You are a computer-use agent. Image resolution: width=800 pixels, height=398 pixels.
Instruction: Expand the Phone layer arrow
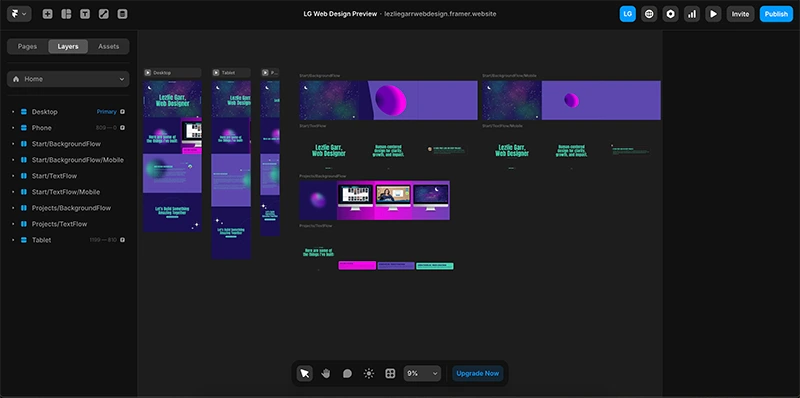[13, 128]
